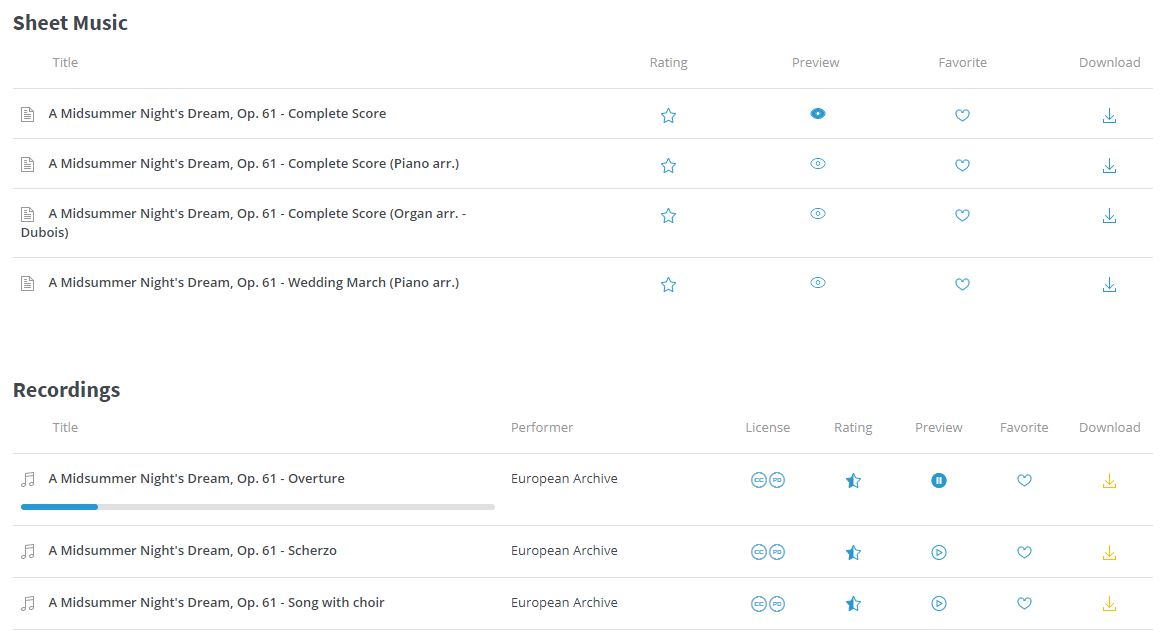Rate the Organ arr. - Dubois score
1170x638 pixels.
669,216
